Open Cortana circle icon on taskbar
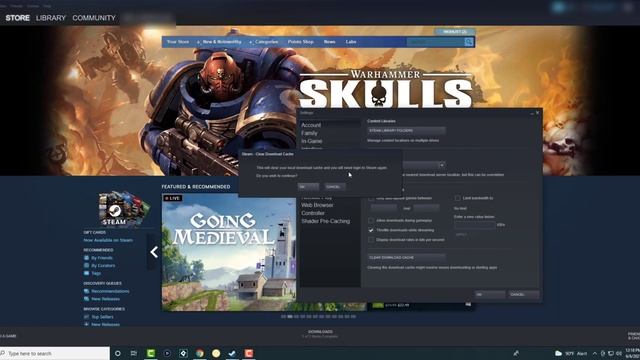The height and width of the screenshot is (360, 640). click(x=118, y=353)
